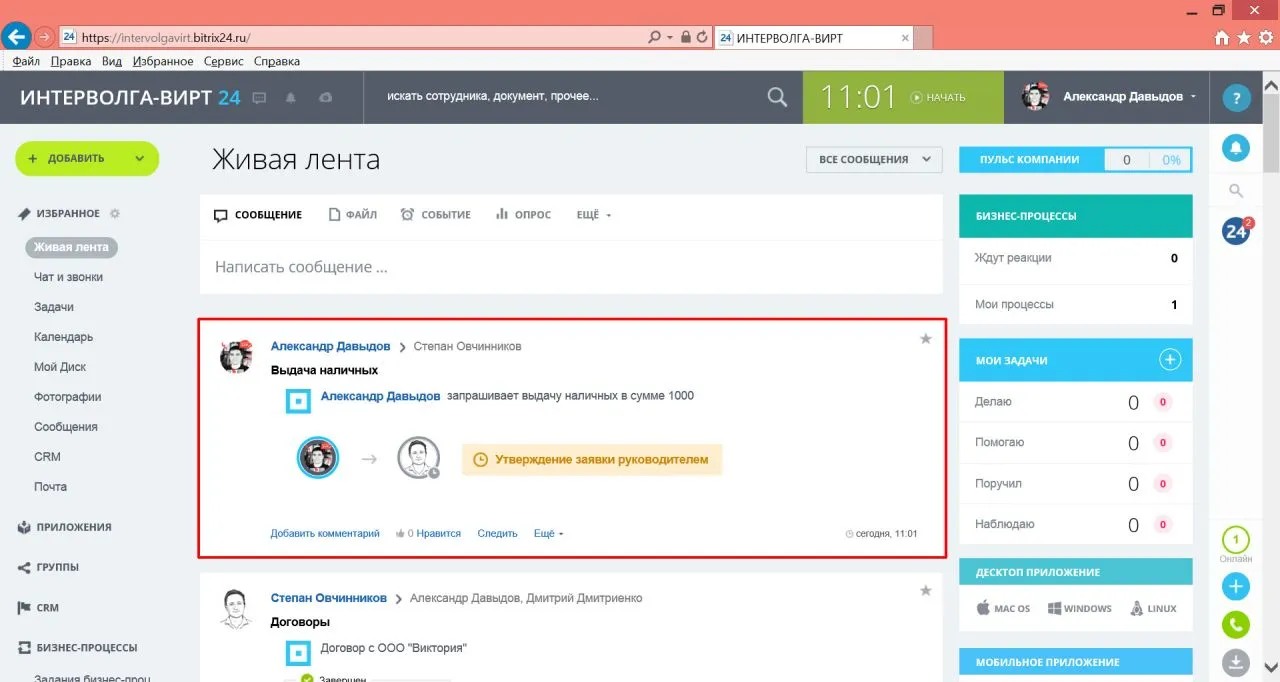The image size is (1280, 682).
Task: Start workday with Начать button
Action: pos(938,98)
